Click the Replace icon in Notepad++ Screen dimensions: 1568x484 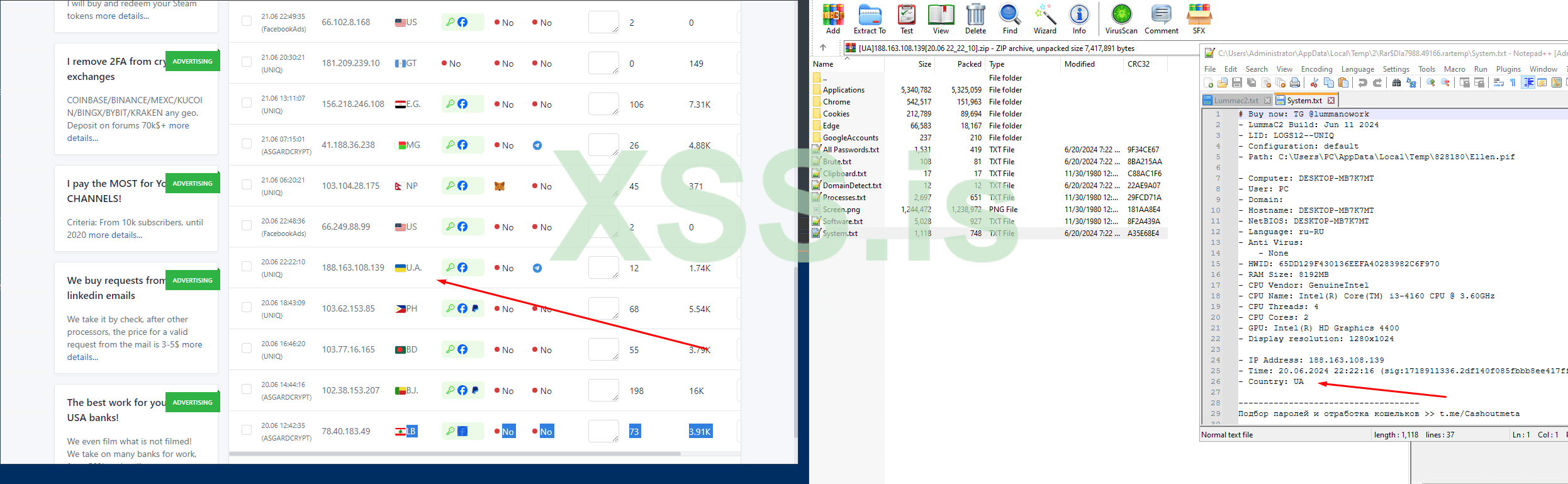click(1411, 83)
